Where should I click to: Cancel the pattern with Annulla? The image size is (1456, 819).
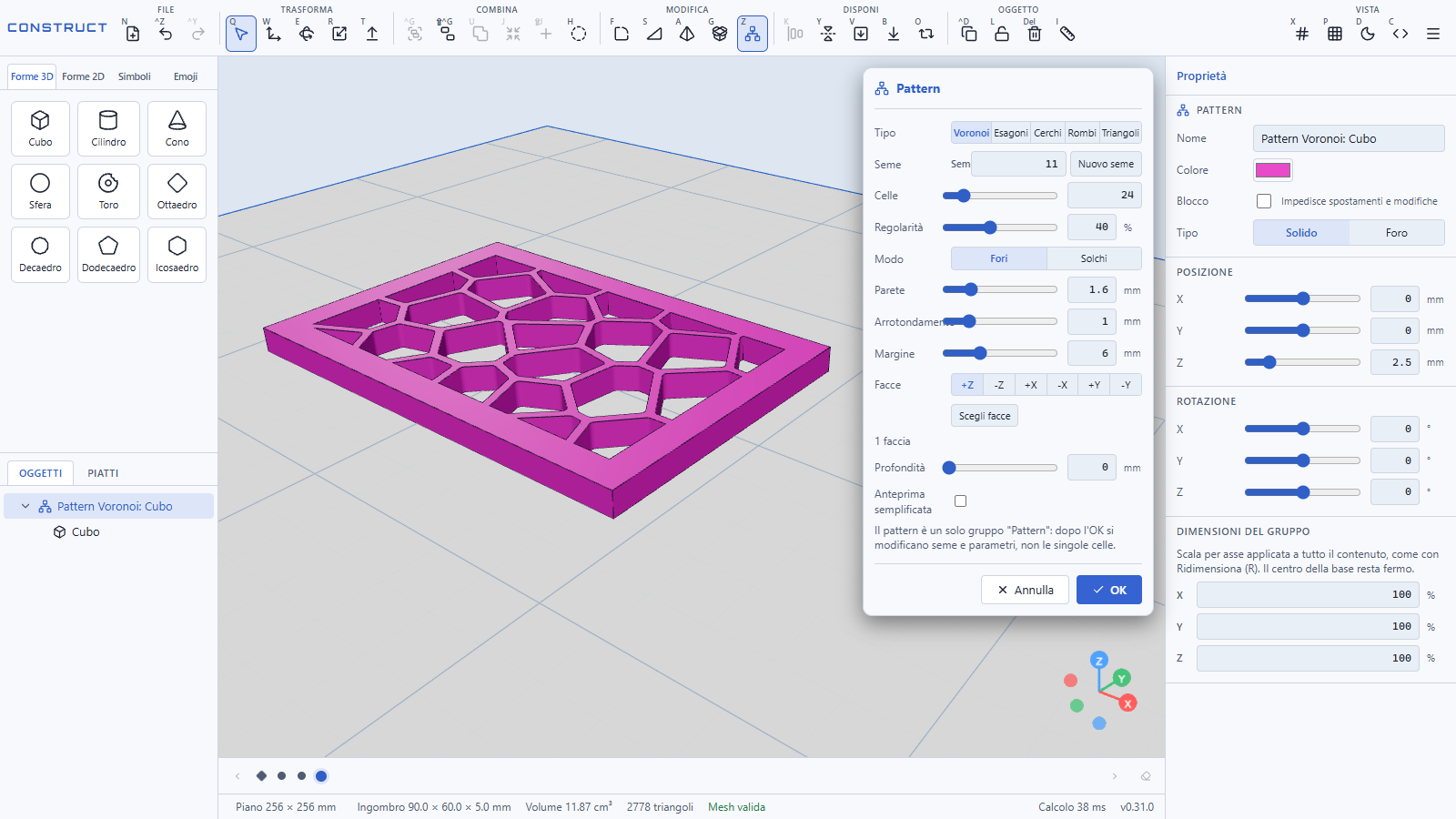click(1025, 590)
